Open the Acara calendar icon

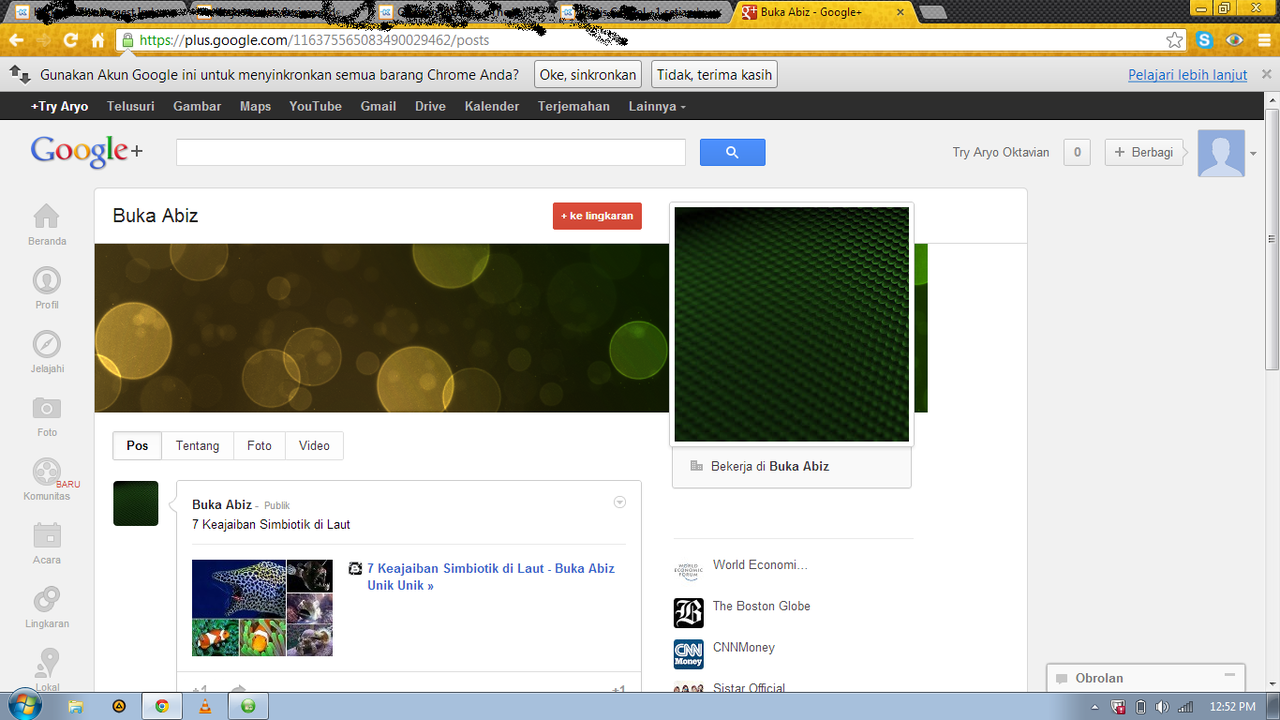46,536
